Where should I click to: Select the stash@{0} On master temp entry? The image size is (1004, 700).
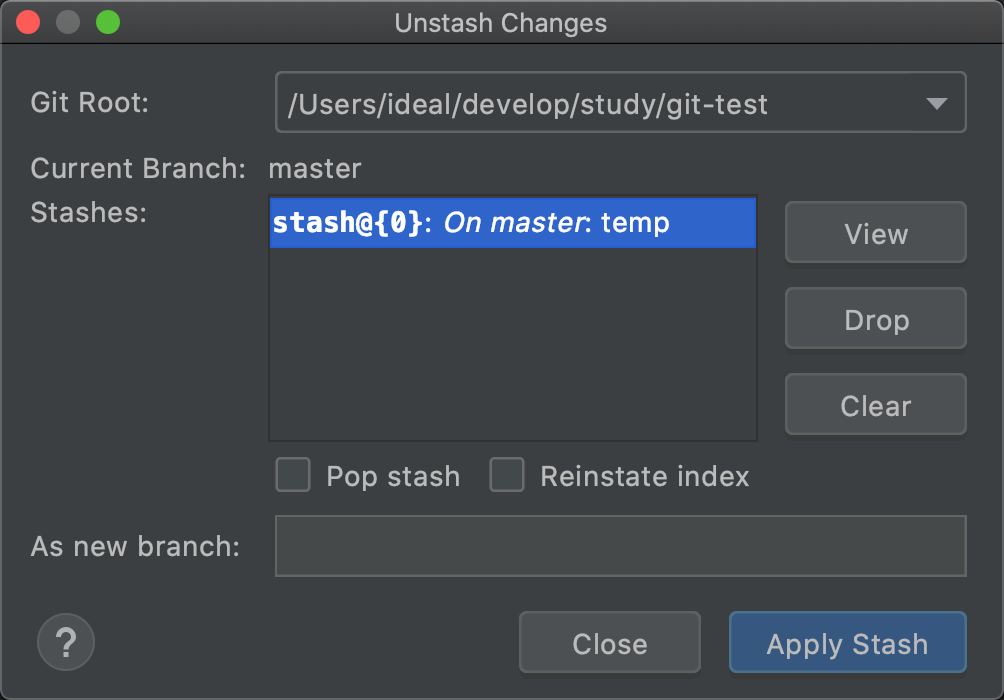(x=513, y=223)
